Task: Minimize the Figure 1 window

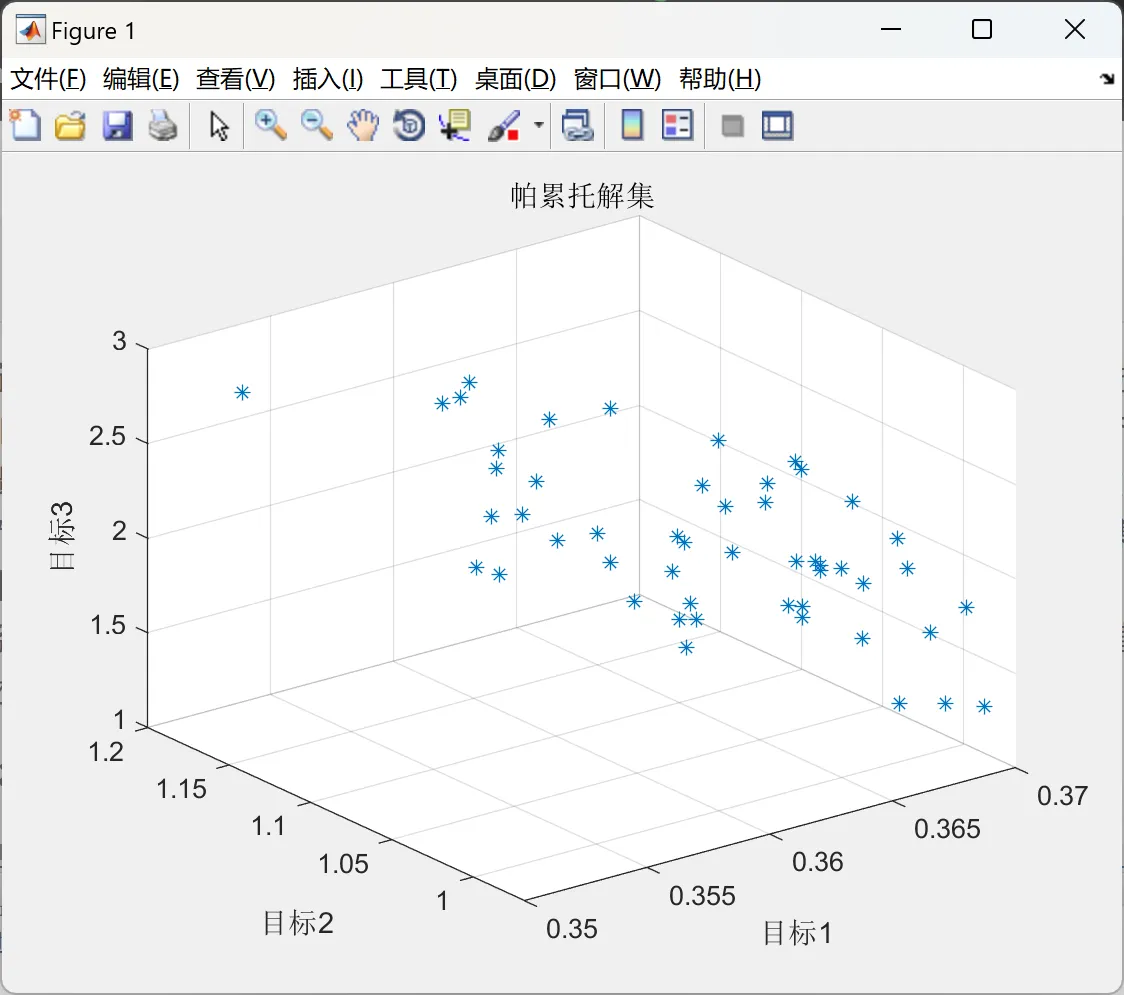Action: (891, 29)
